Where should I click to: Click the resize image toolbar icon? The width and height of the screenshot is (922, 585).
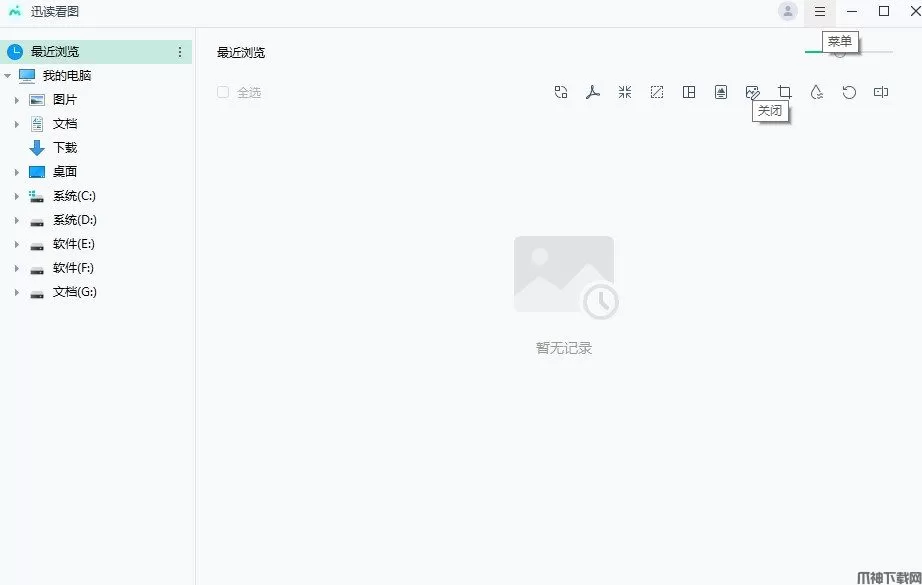657,92
